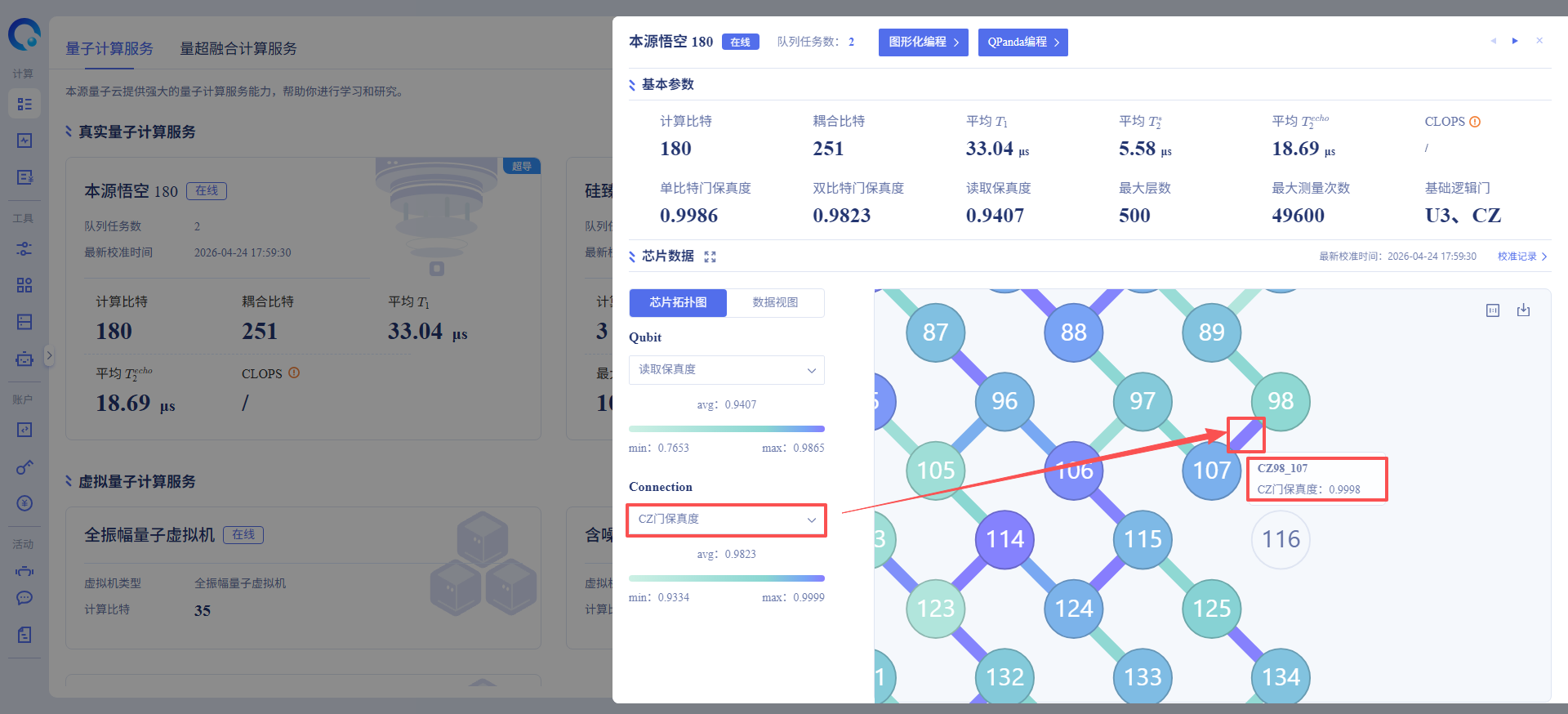Click the 最大测量次数 value 49600
Screen dimensions: 1568x714
[1298, 216]
